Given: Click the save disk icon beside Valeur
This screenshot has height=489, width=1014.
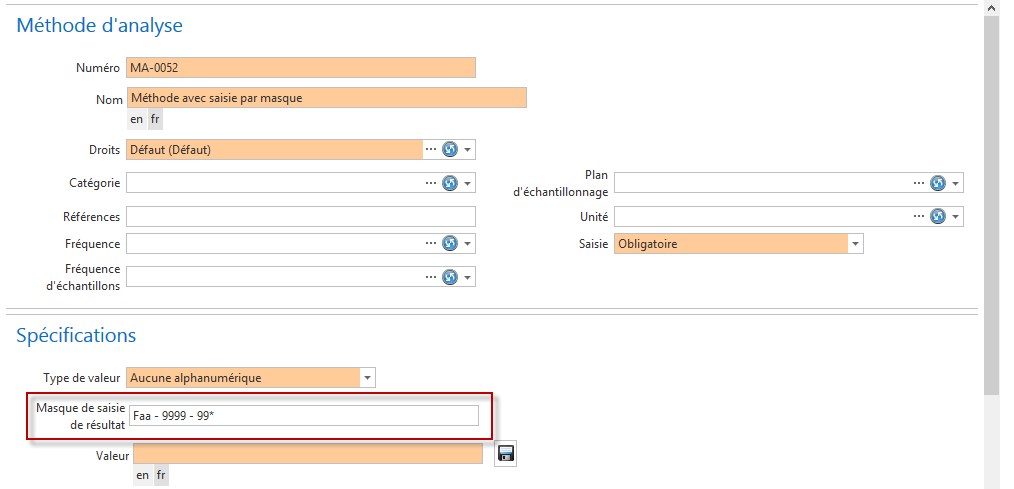Looking at the screenshot, I should (505, 454).
